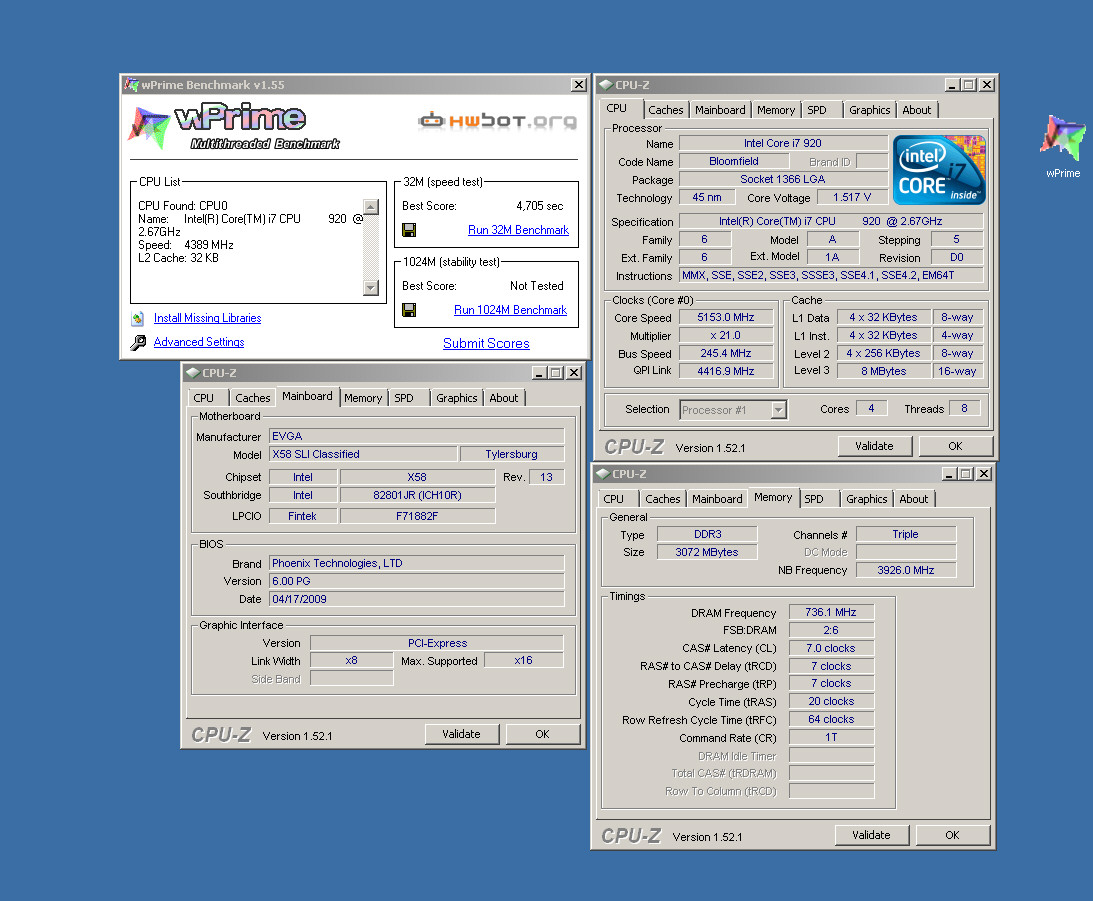Switch to Memory tab in the Mainboard window

tap(363, 398)
